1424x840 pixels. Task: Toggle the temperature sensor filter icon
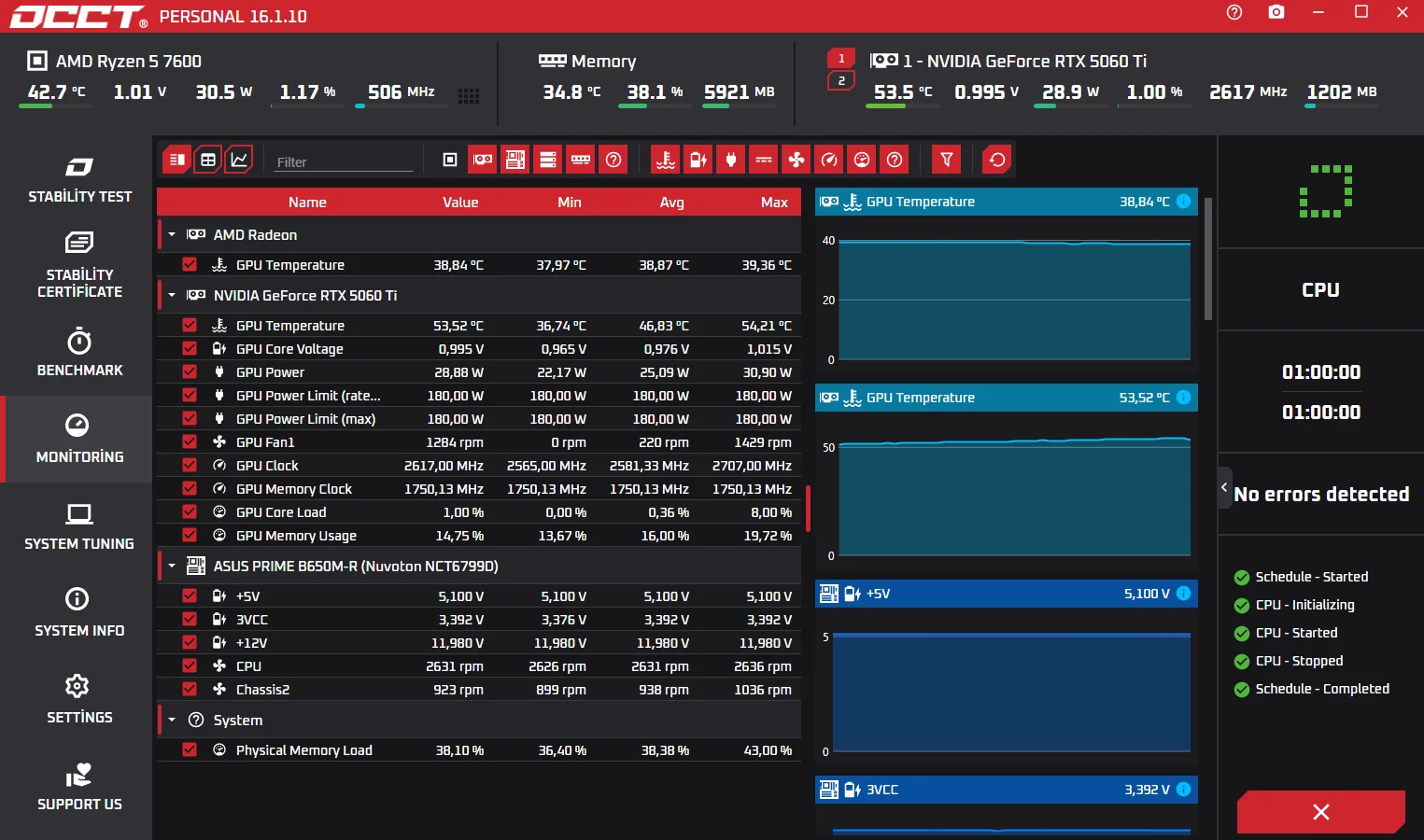point(666,160)
